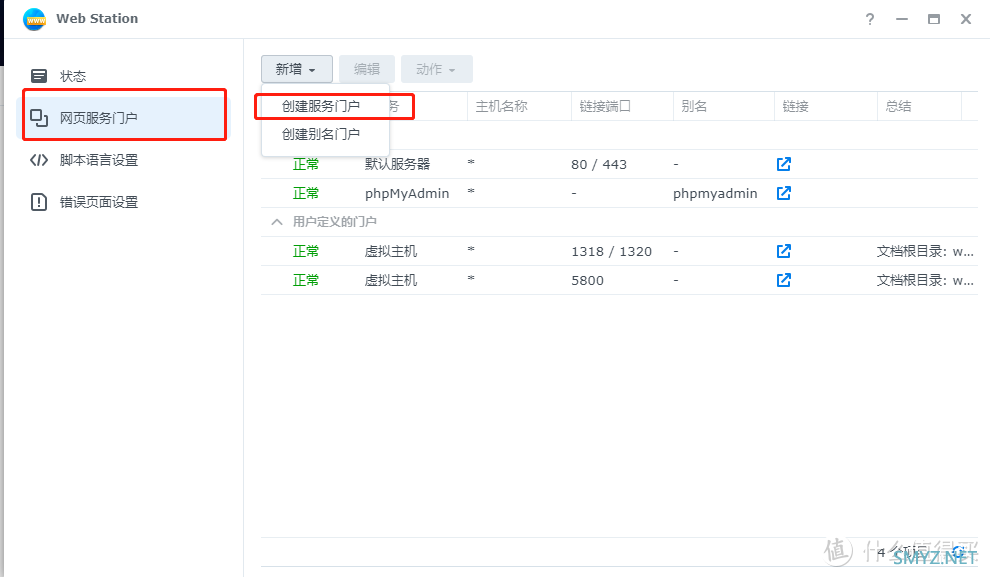Open the help question mark icon
The image size is (990, 577).
click(870, 20)
